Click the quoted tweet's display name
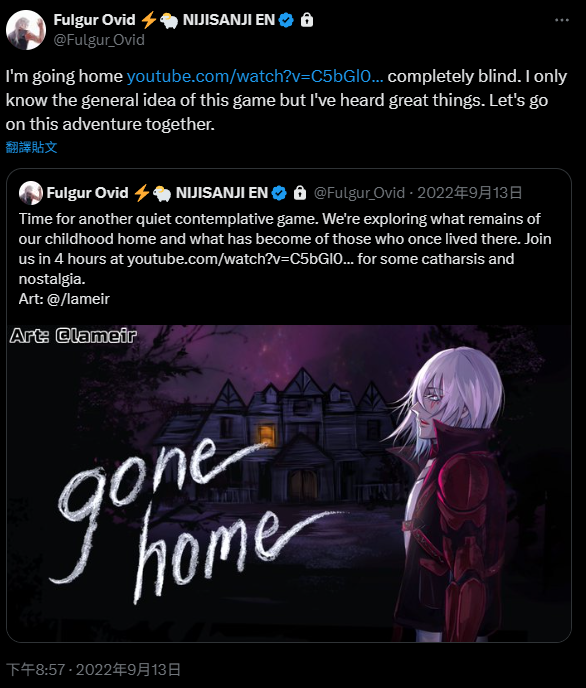Viewport: 586px width, 688px height. click(x=87, y=193)
